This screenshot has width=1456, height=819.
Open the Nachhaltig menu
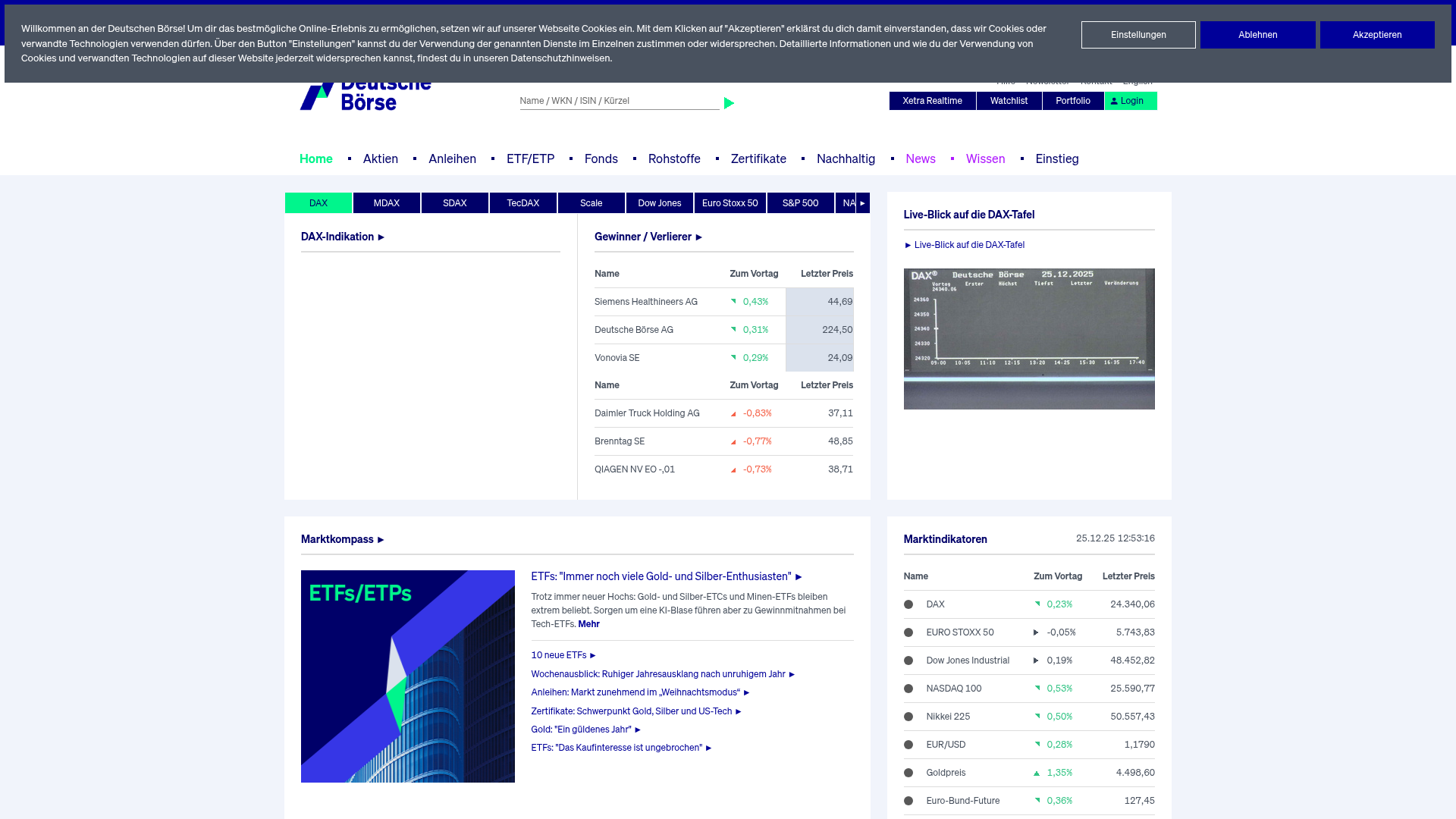[846, 158]
